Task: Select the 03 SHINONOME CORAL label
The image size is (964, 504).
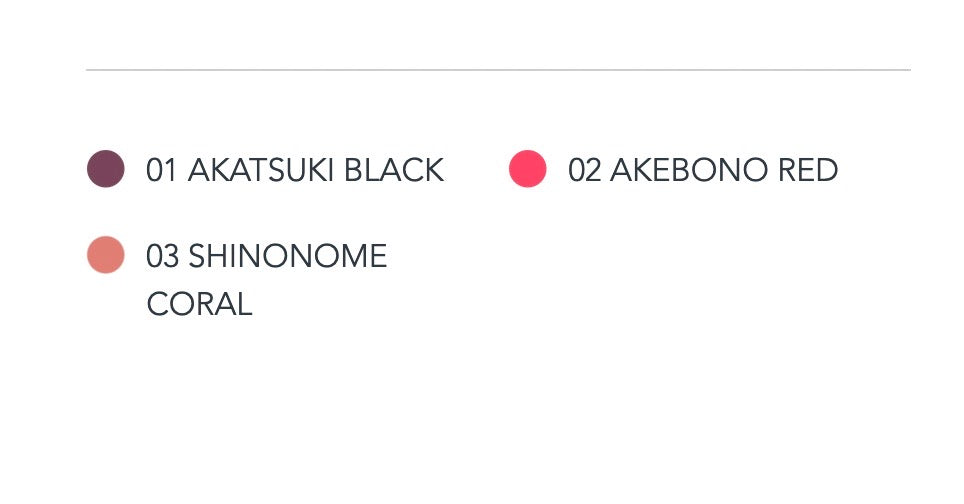Action: coord(266,257)
